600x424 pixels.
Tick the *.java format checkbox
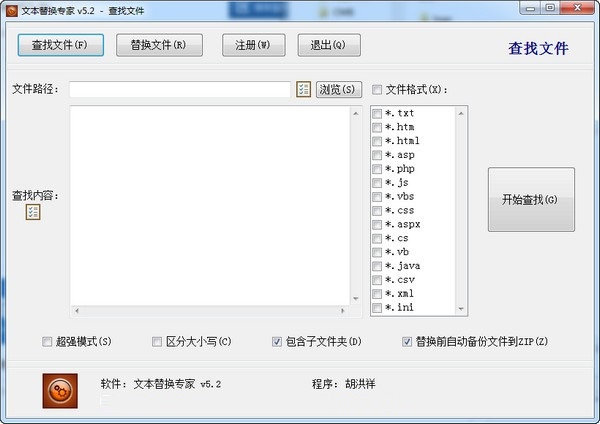click(377, 266)
